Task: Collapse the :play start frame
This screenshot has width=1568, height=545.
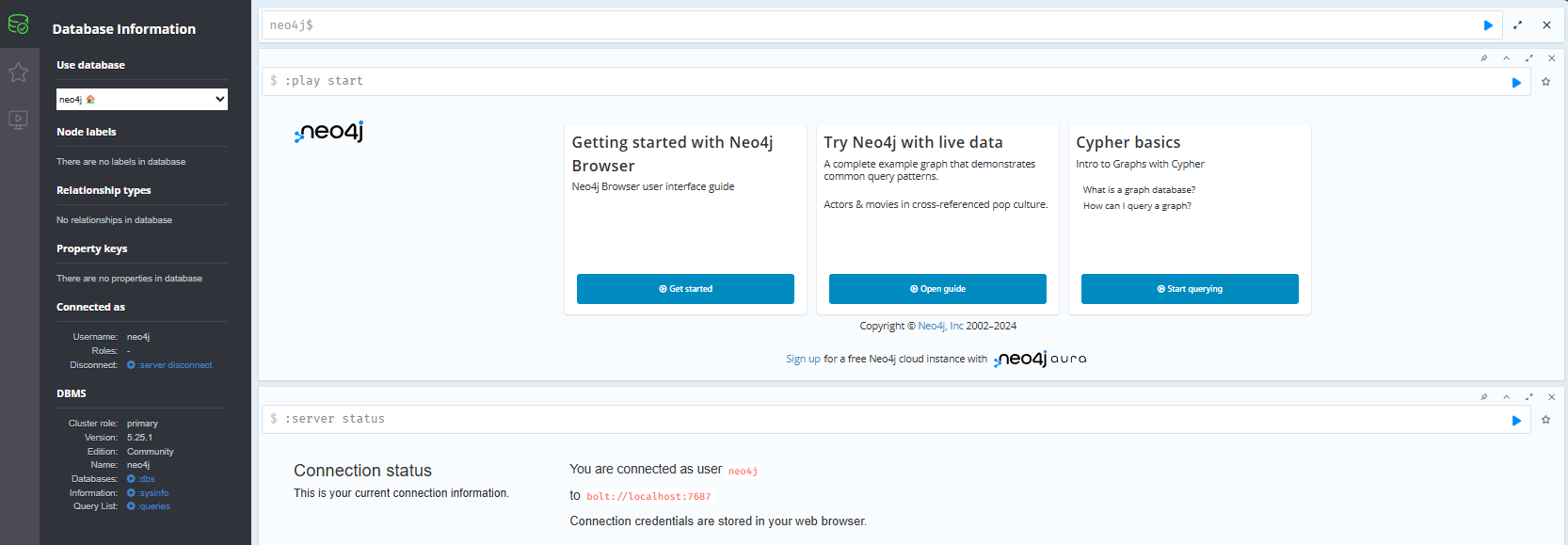Action: click(1506, 58)
